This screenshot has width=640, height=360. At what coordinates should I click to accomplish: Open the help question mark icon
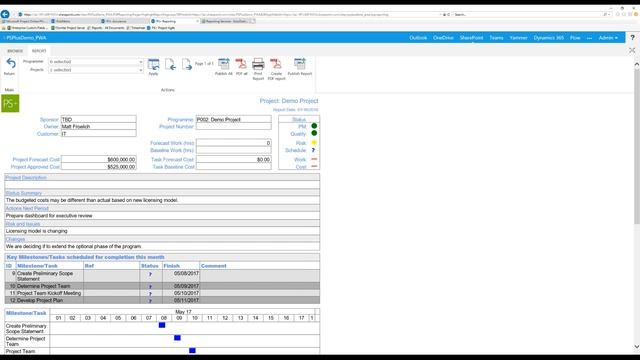click(x=632, y=38)
